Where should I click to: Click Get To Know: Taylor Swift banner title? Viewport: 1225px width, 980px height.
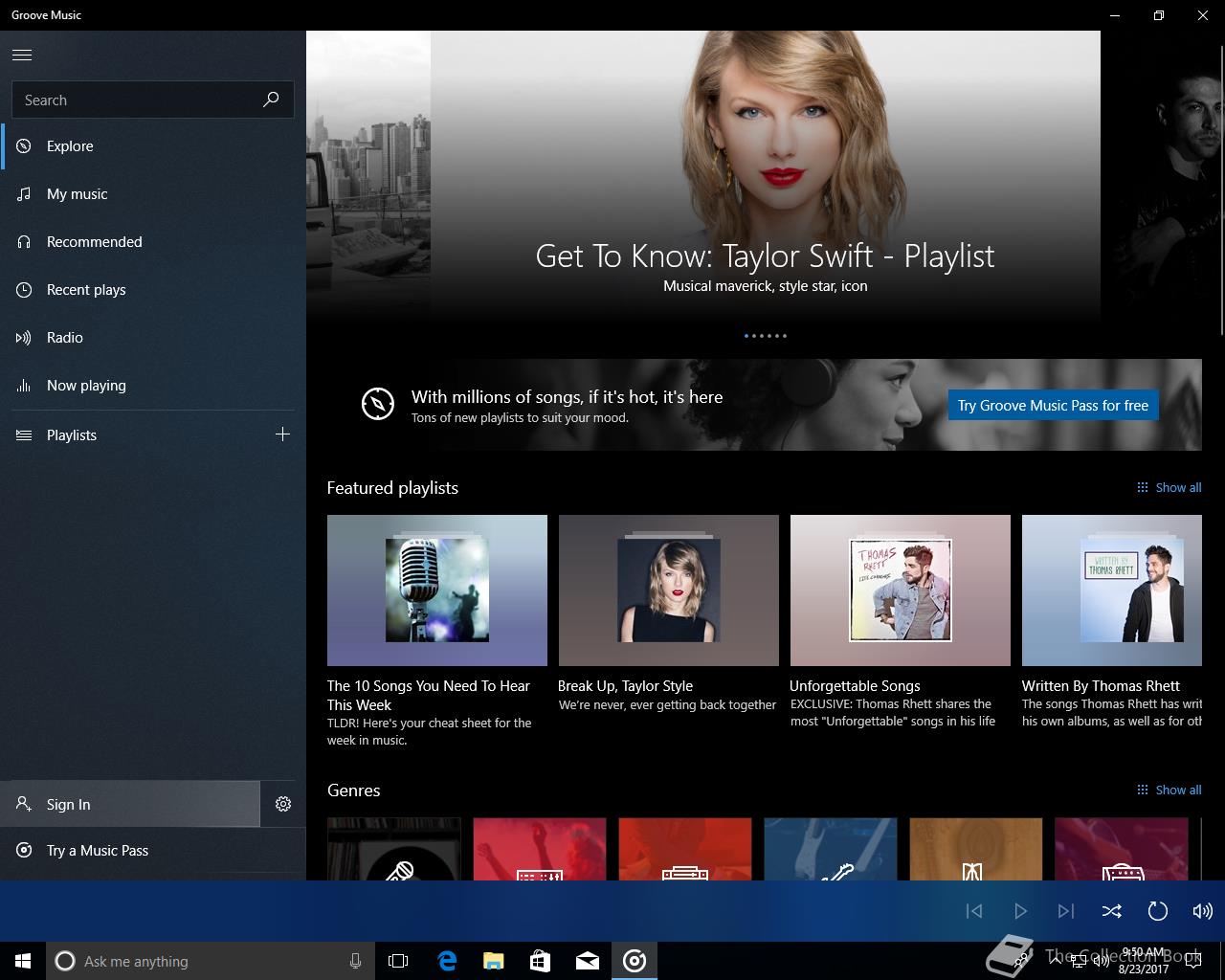pyautogui.click(x=766, y=256)
